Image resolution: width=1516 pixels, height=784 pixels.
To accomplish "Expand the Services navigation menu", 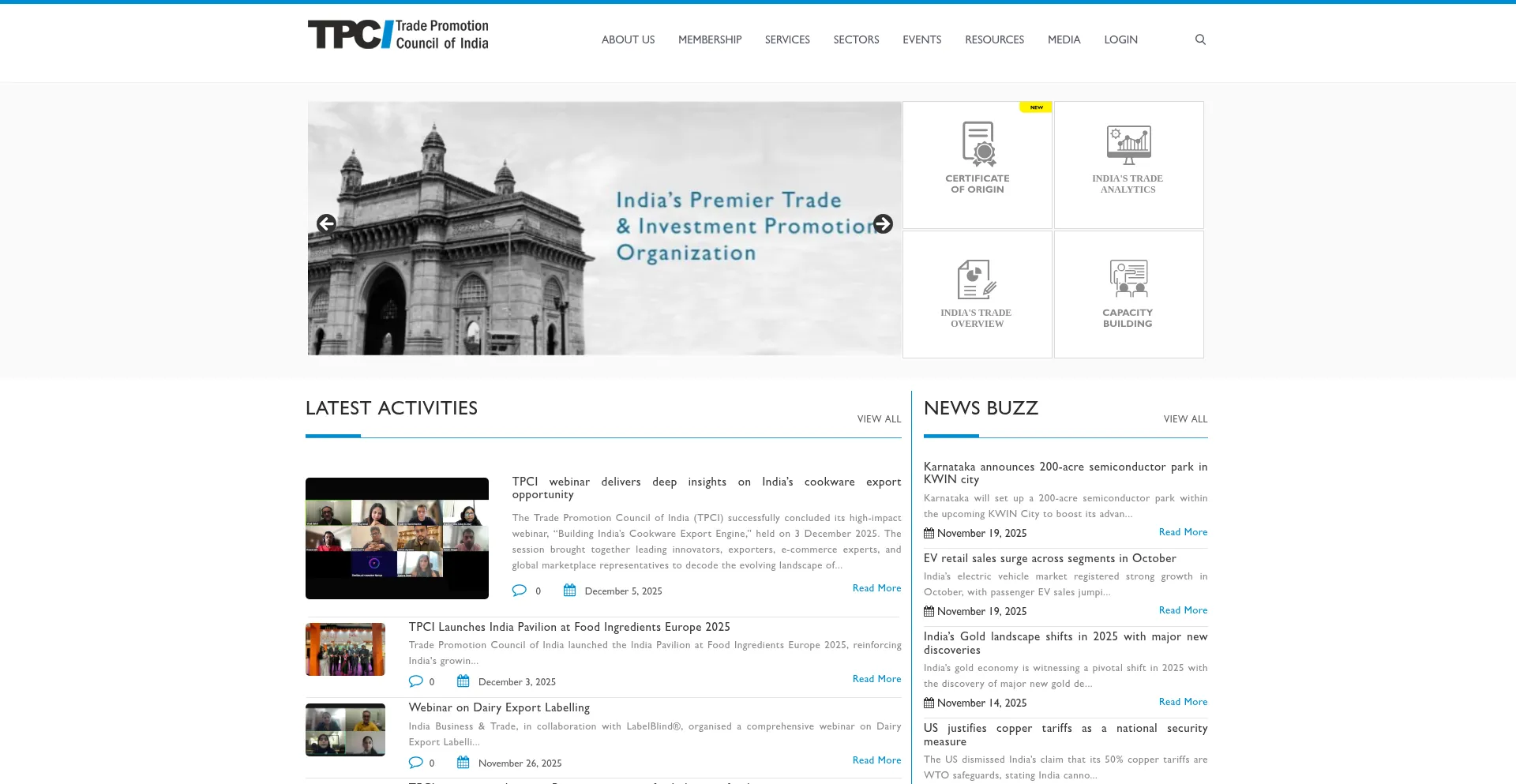I will coord(787,39).
